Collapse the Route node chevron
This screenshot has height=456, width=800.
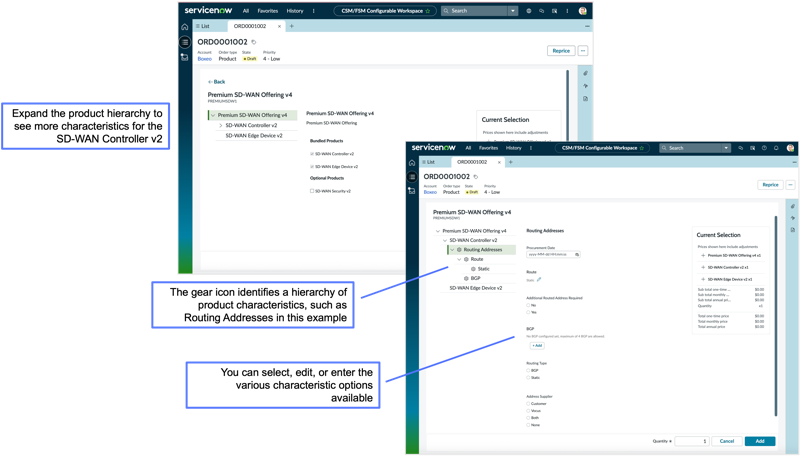(459, 260)
